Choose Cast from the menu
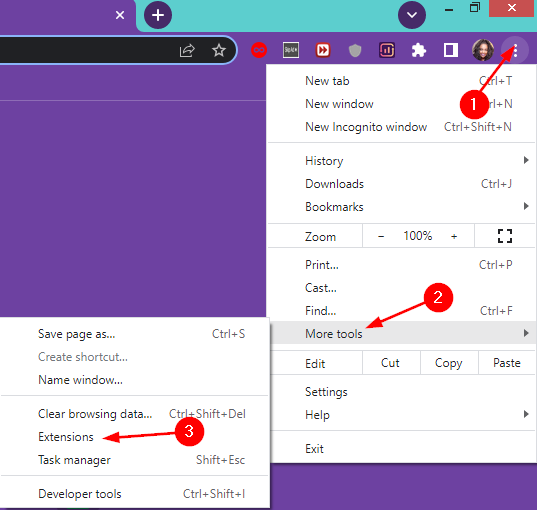 click(x=401, y=288)
